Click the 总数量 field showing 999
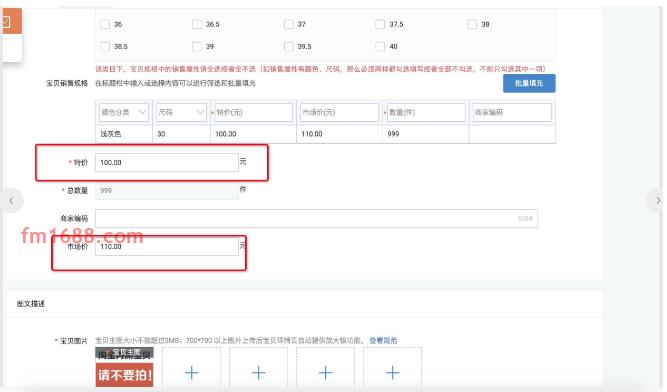Viewport: 667px width, 392px height. [167, 190]
